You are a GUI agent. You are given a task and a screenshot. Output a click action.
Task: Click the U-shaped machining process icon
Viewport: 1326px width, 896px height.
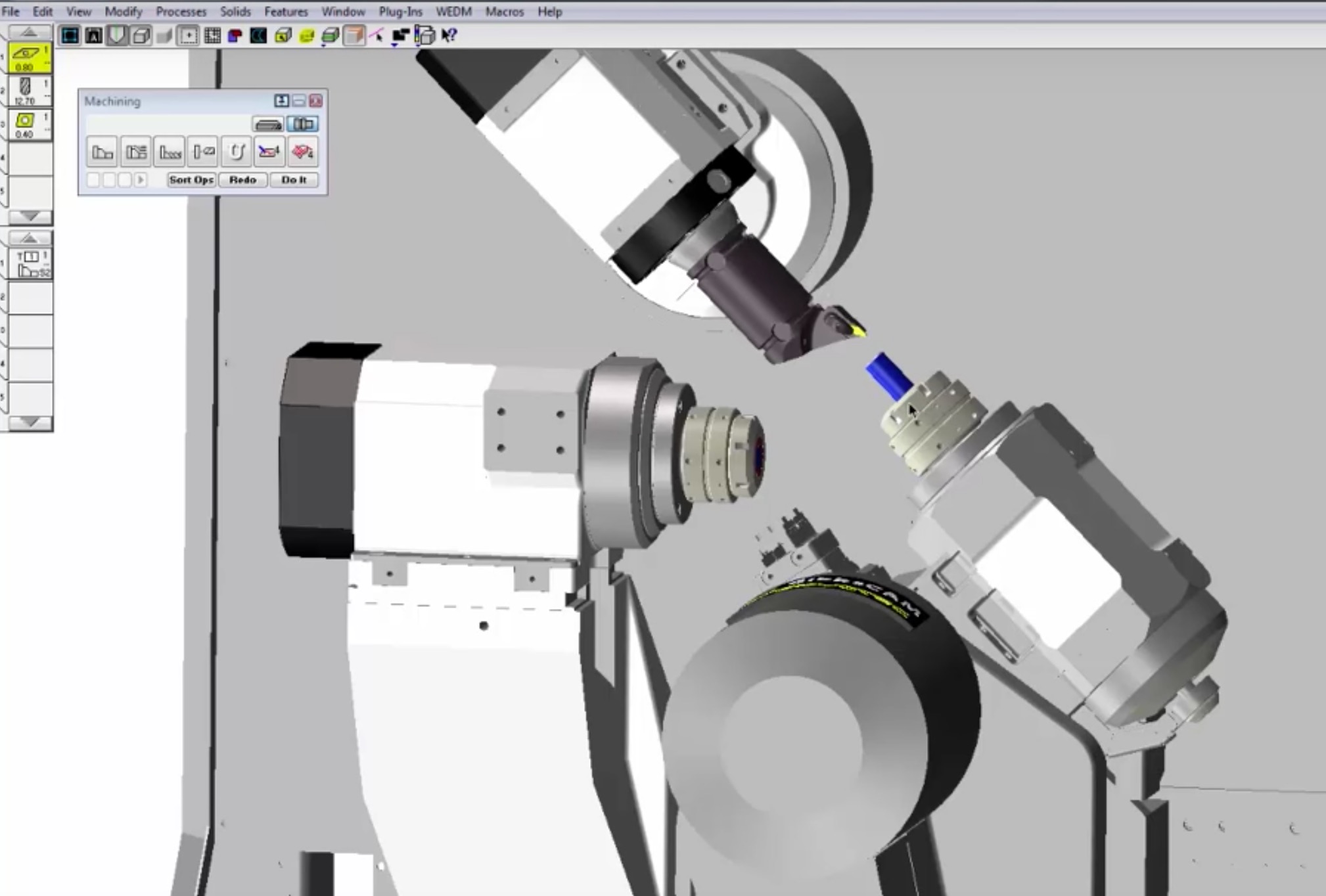coord(237,152)
